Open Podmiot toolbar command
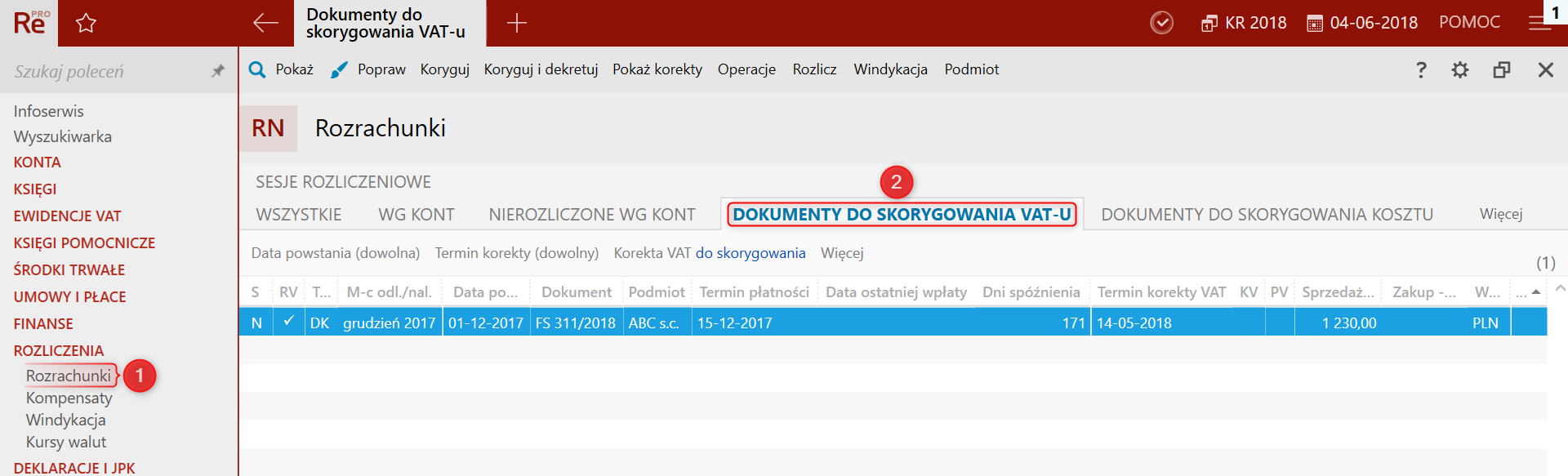 (972, 69)
